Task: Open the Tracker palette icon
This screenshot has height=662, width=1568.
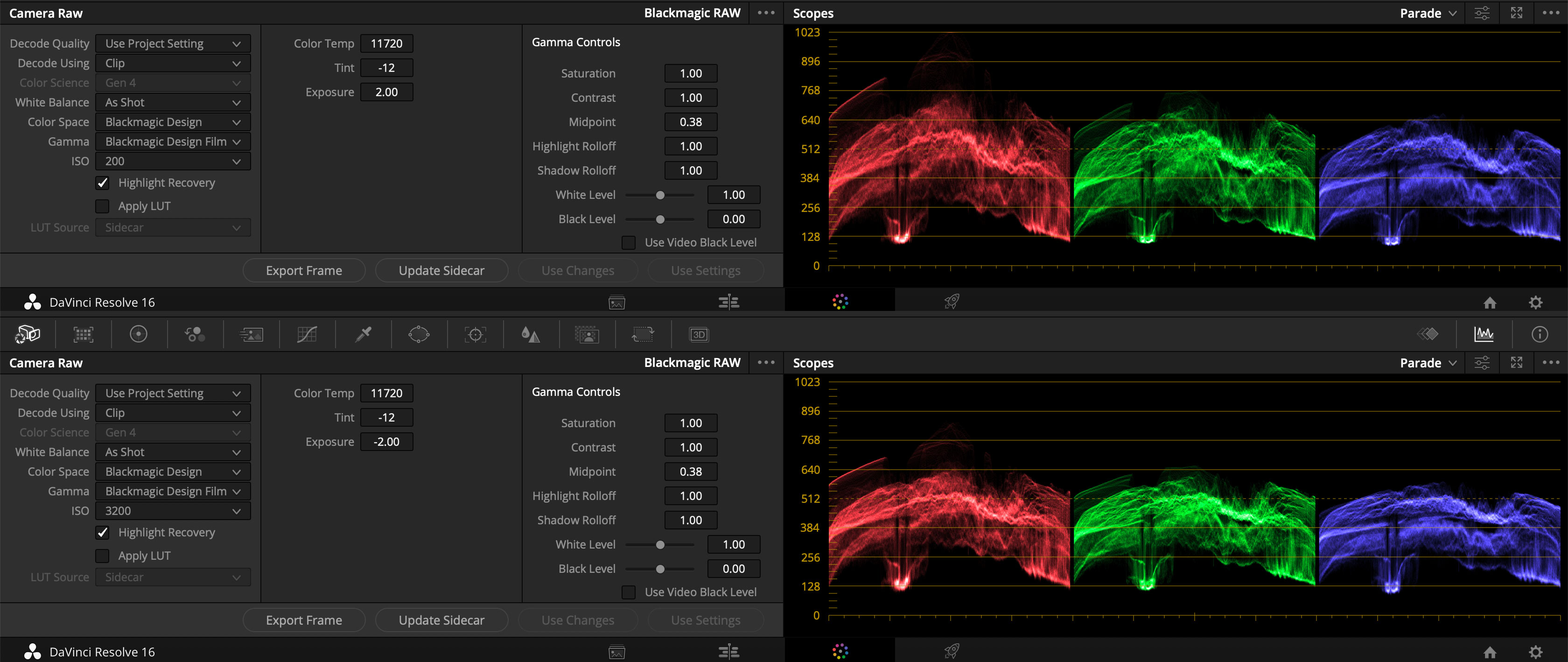Action: click(475, 334)
